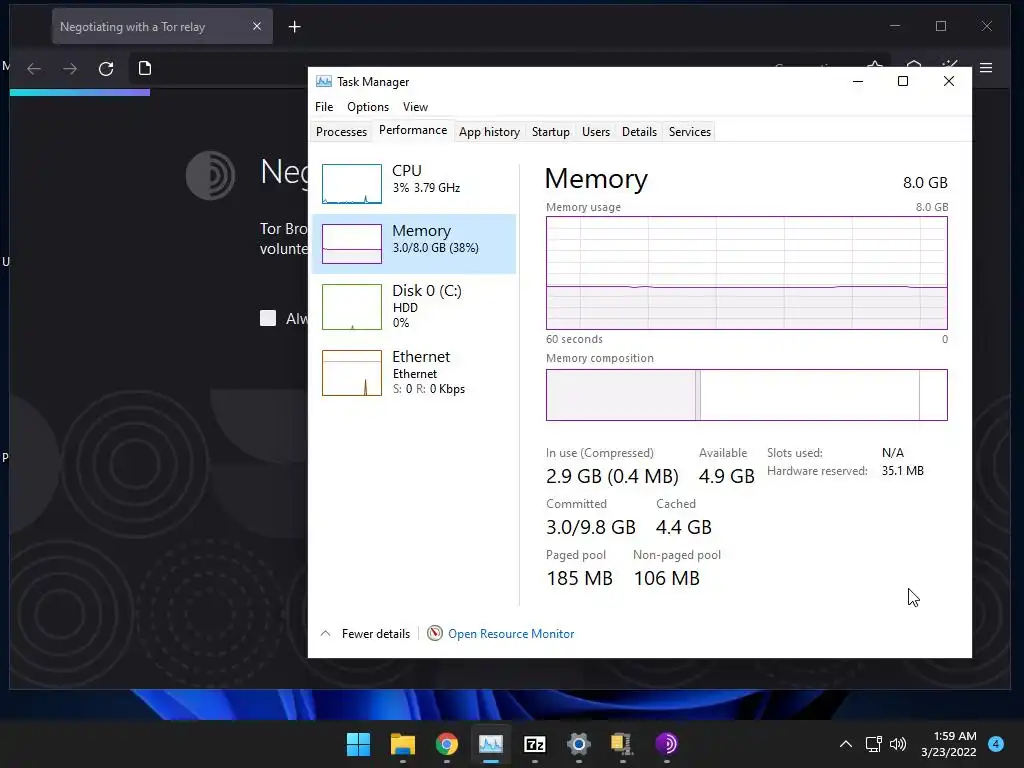Image resolution: width=1024 pixels, height=768 pixels.
Task: Collapse with Fewer details chevron
Action: [x=326, y=633]
